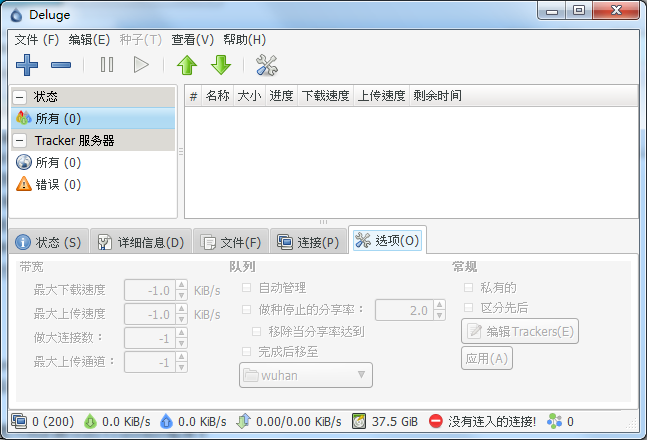Viewport: 647px width, 440px height.
Task: Click the 做大连接数 value field
Action: click(x=151, y=338)
